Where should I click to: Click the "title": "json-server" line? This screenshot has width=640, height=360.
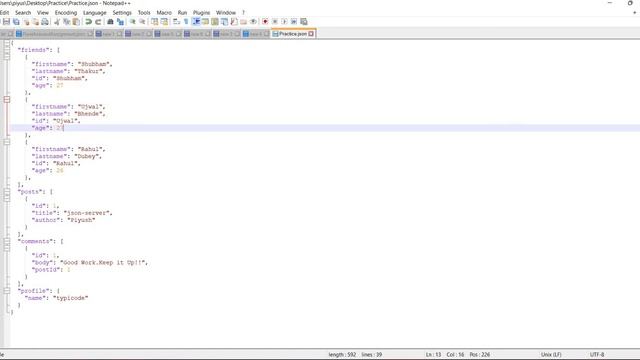click(72, 213)
